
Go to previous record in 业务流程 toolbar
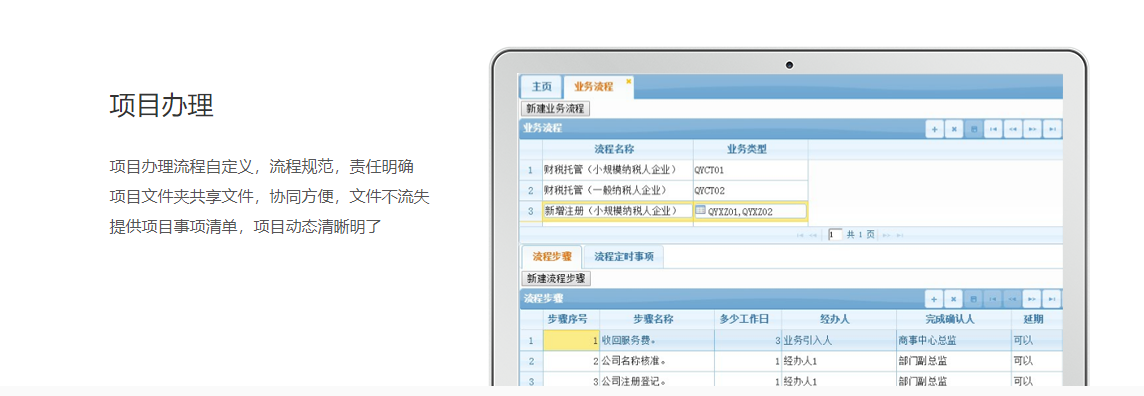tap(1013, 130)
